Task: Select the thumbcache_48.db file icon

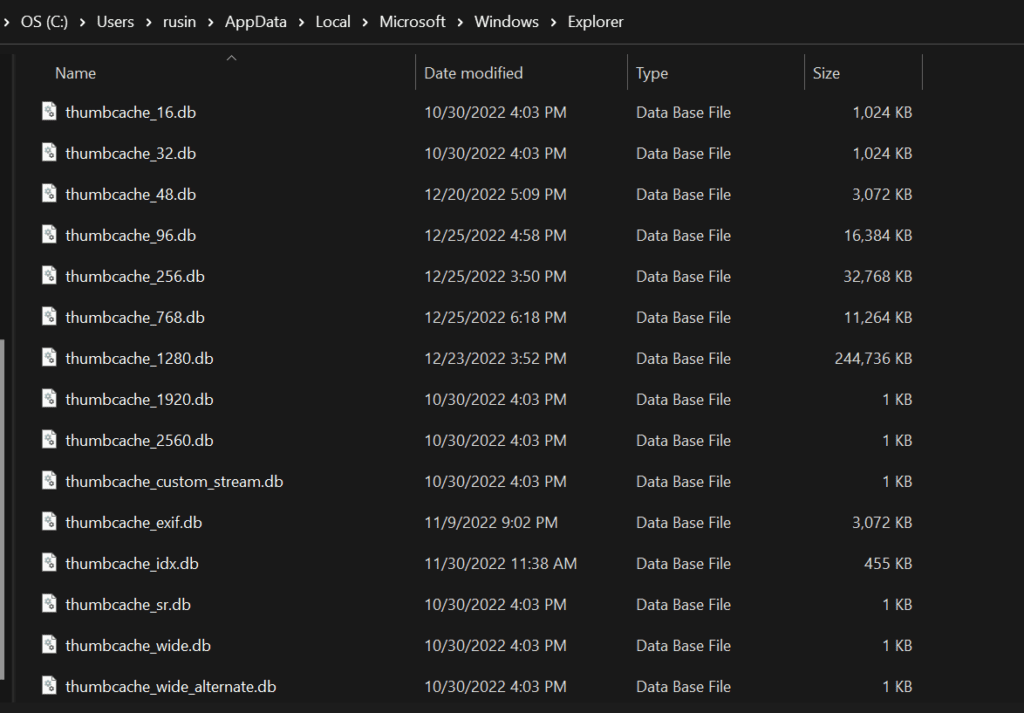Action: pos(50,194)
